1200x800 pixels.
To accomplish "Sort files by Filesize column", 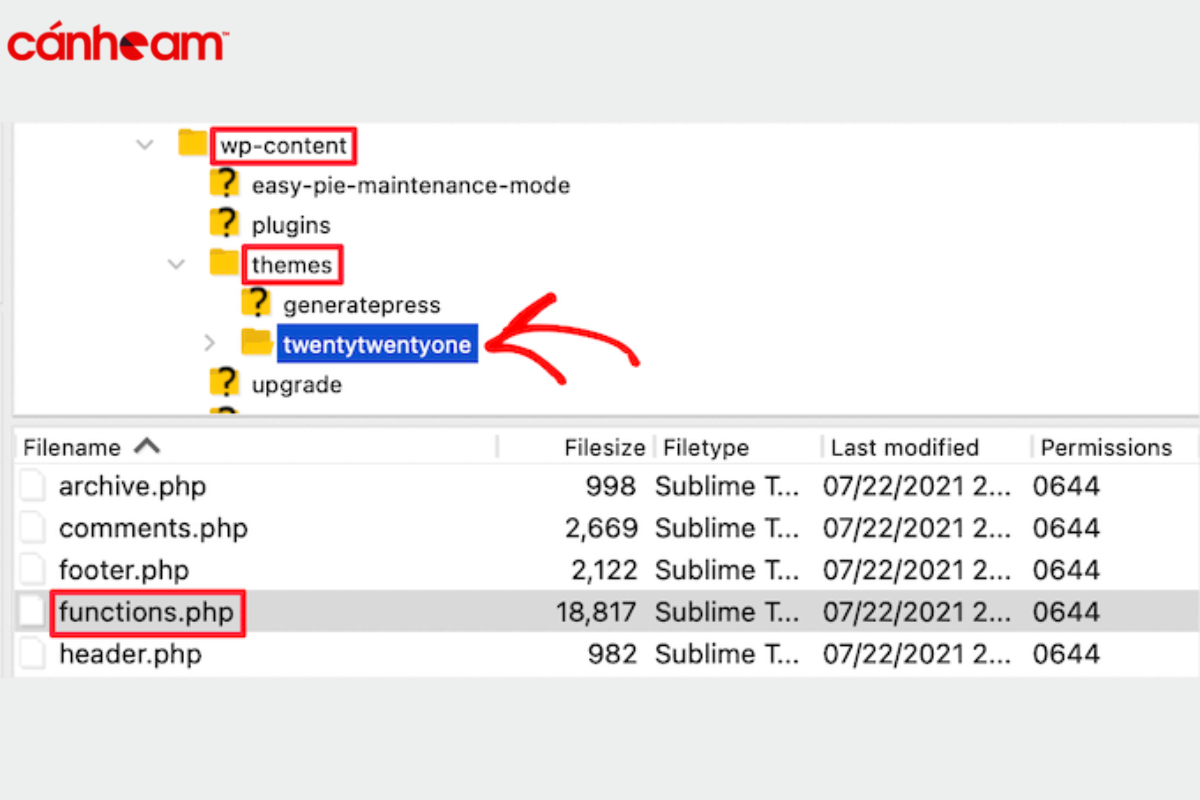I will (605, 447).
